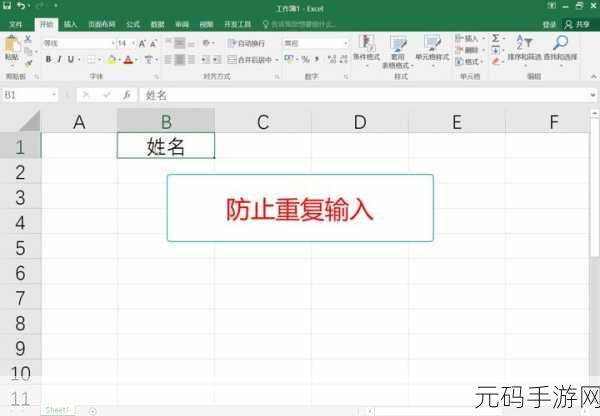Open Conditional Formatting (条件格式)
Viewport: 600px width, 416px height.
tap(366, 49)
